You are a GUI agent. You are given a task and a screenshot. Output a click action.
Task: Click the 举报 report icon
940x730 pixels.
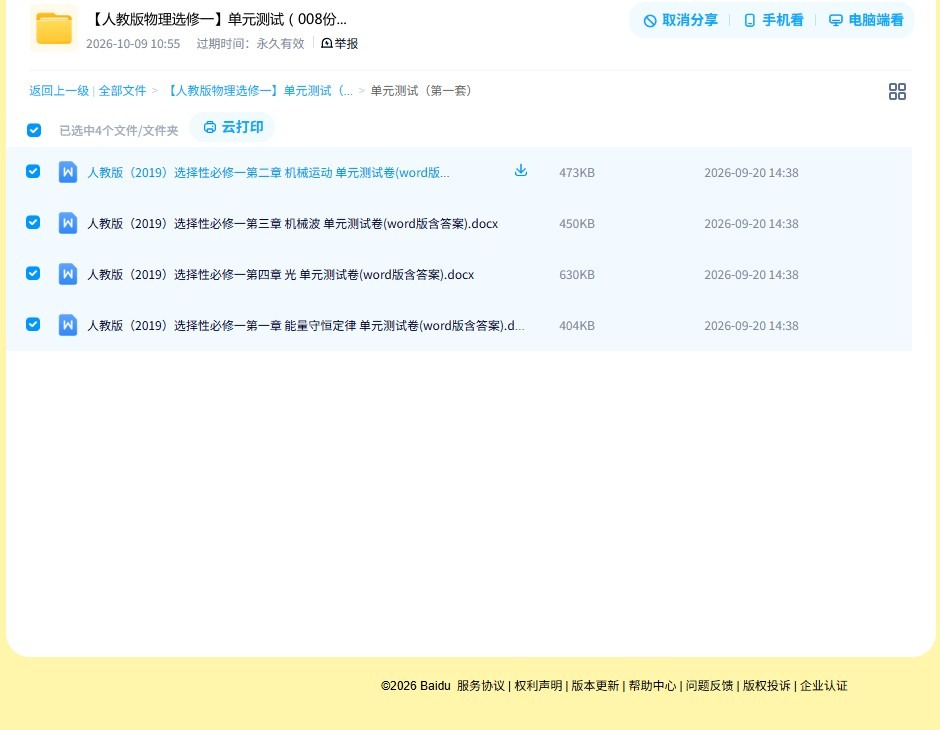(x=327, y=43)
